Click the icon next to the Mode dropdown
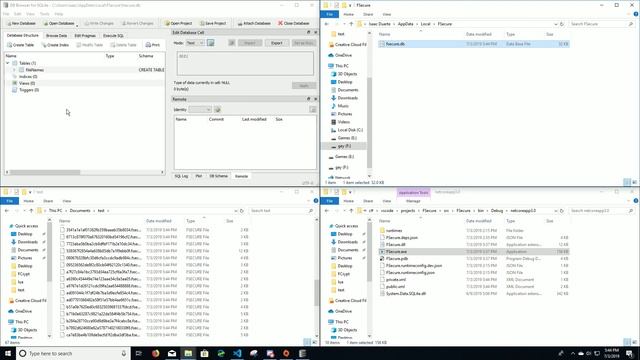 click(211, 43)
